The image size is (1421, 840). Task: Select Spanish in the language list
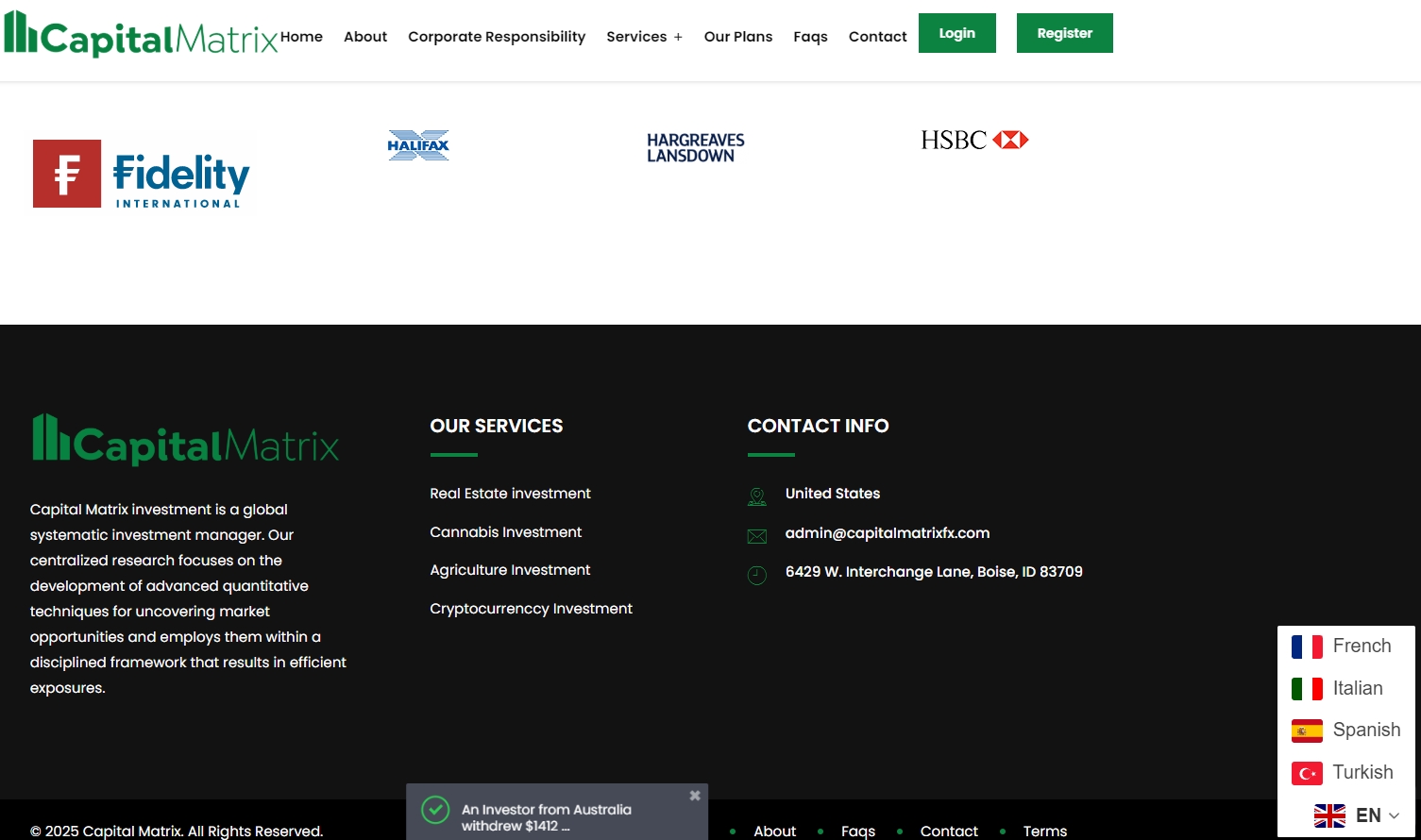point(1367,731)
